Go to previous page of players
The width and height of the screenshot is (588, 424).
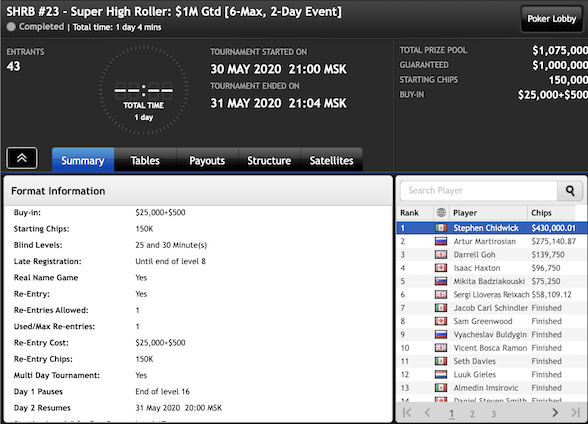pyautogui.click(x=428, y=413)
